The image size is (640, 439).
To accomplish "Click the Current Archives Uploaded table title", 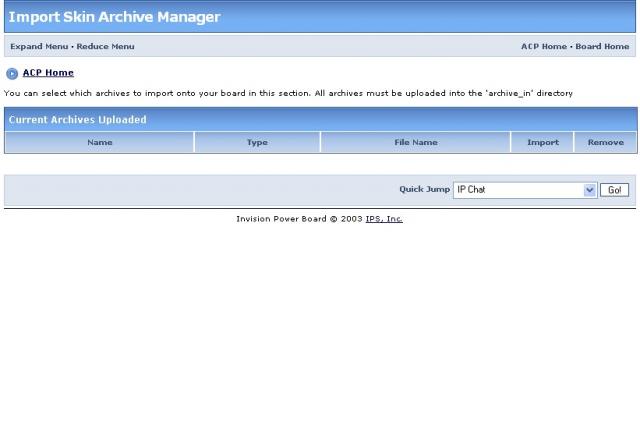I will click(78, 120).
